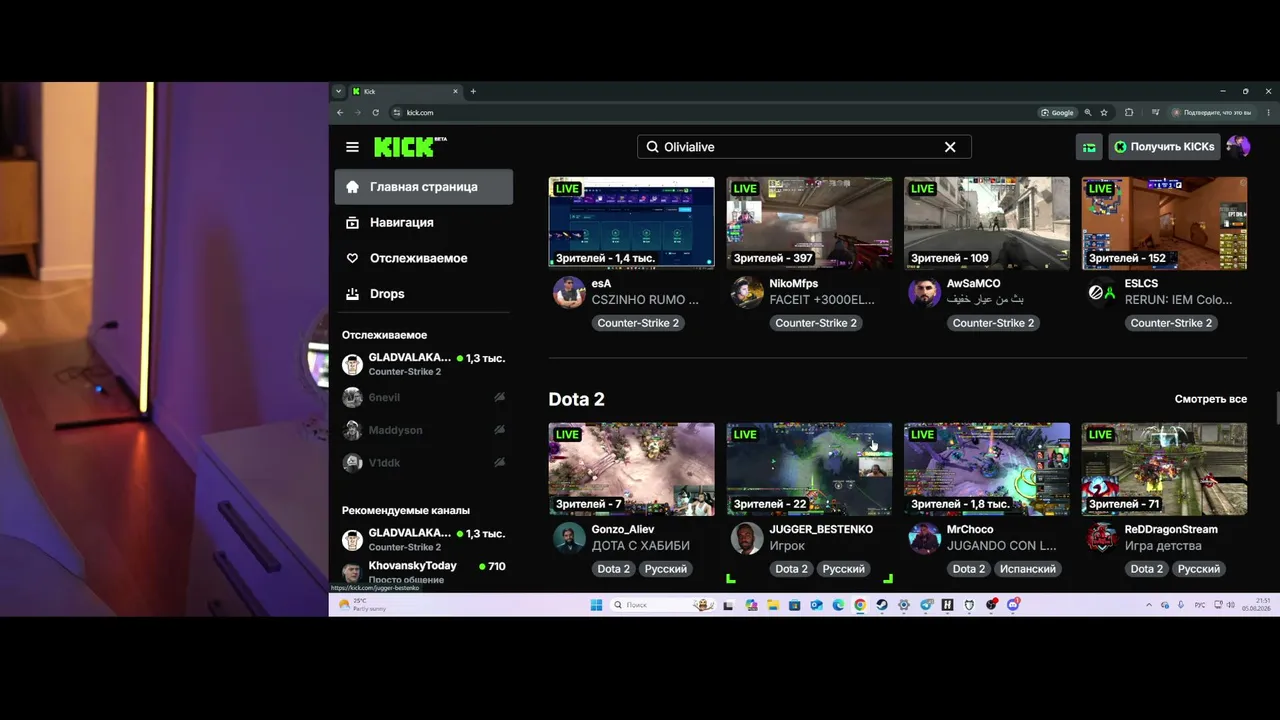The image size is (1280, 720).
Task: Open the JUGGER_BESTENKO stream thumbnail
Action: pos(809,469)
